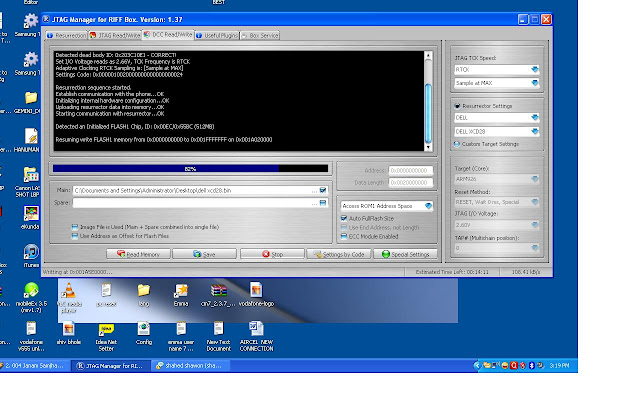Toggle the Main file enable checkbox
This screenshot has height=400, width=640.
(323, 190)
